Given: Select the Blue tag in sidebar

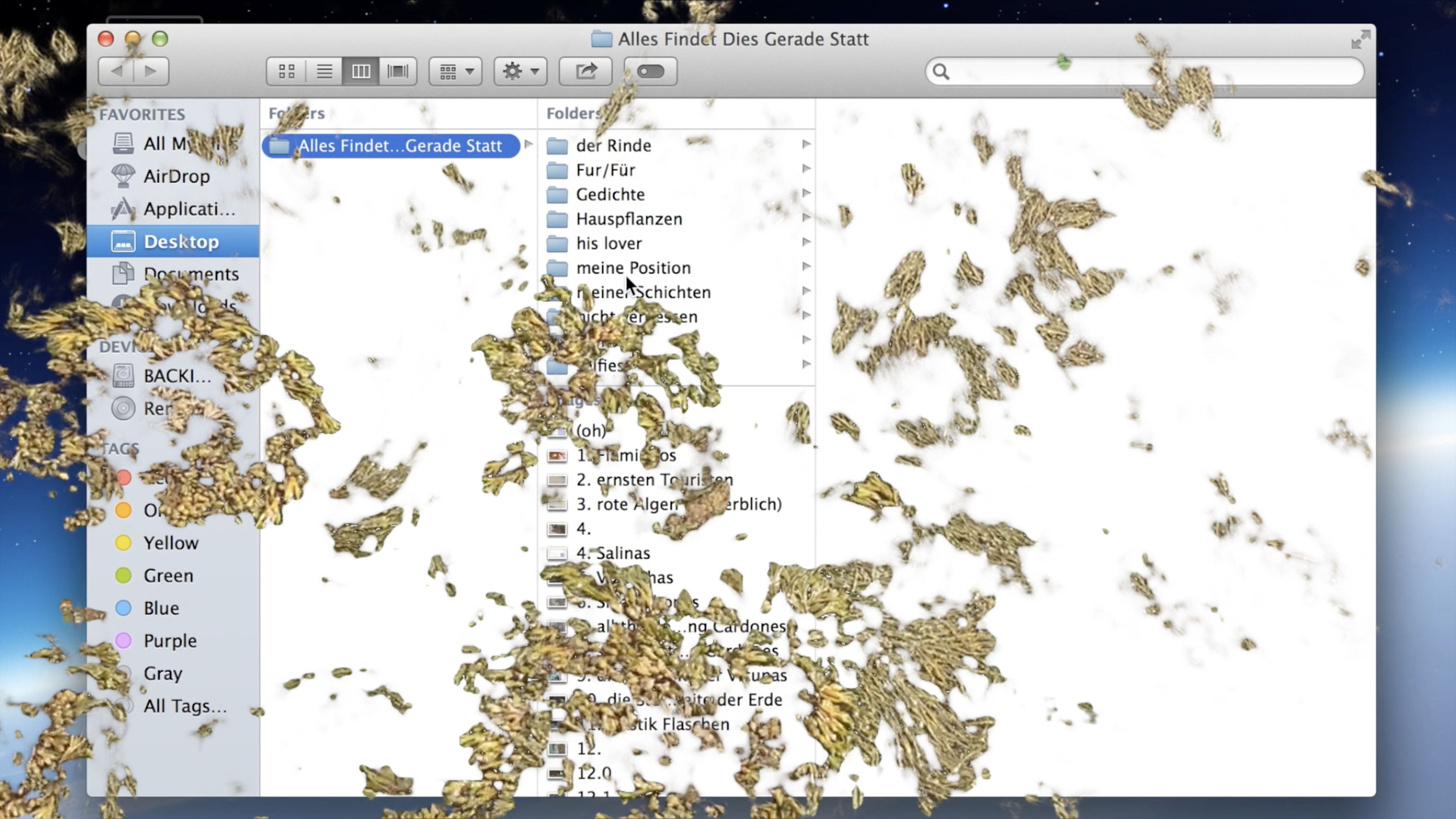Looking at the screenshot, I should (161, 608).
